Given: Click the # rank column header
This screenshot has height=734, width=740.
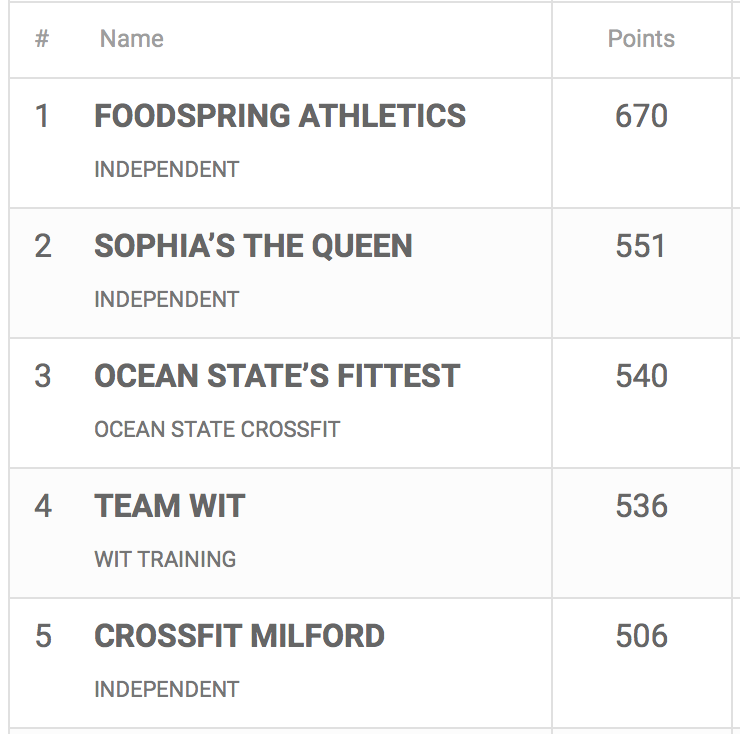Looking at the screenshot, I should tap(42, 39).
